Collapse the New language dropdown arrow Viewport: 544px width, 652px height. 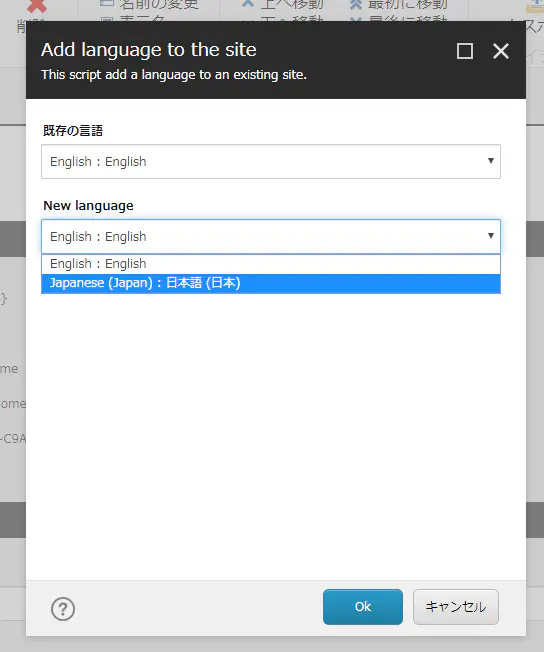(491, 236)
